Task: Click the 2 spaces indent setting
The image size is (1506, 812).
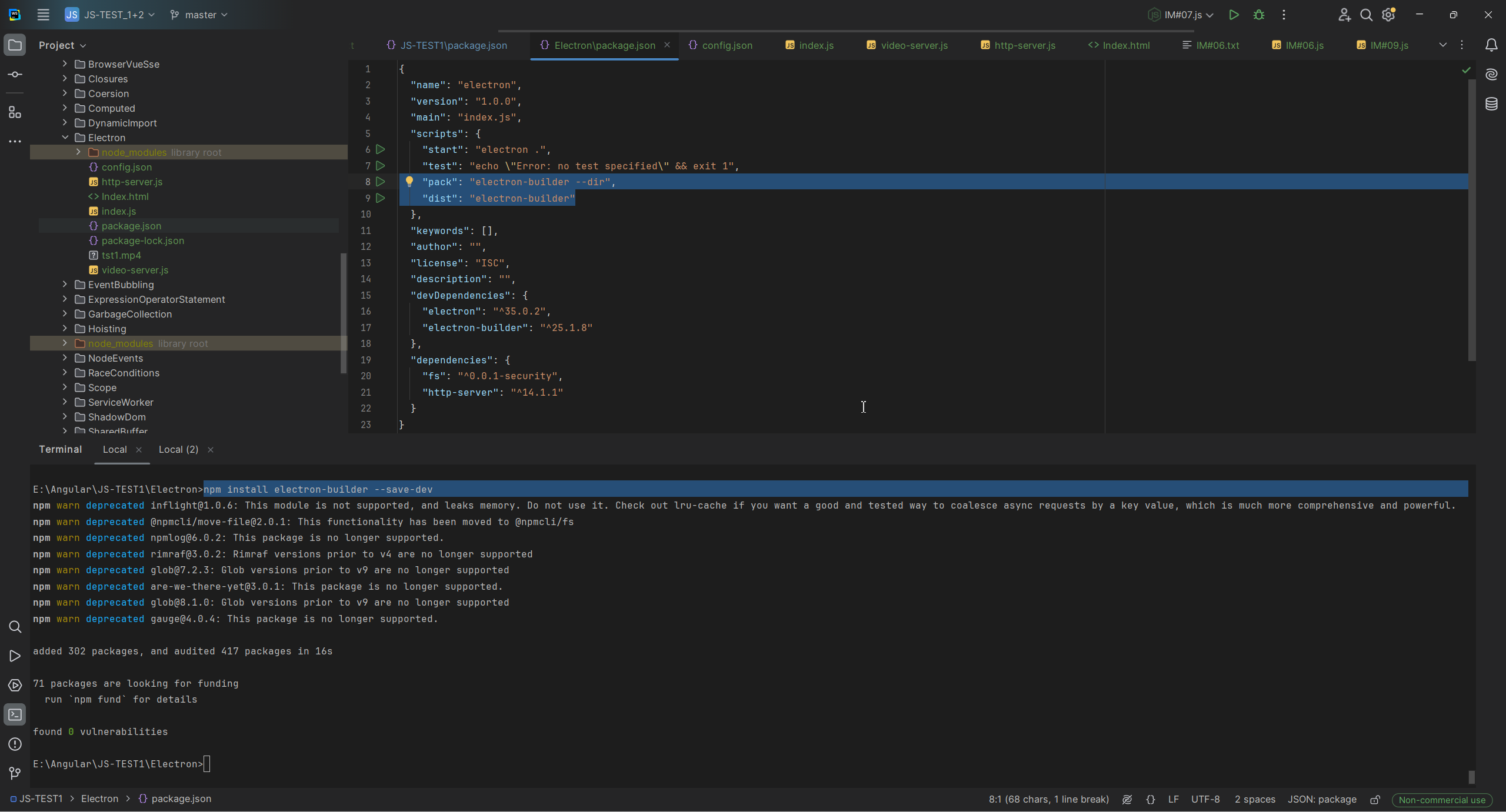Action: click(x=1254, y=800)
